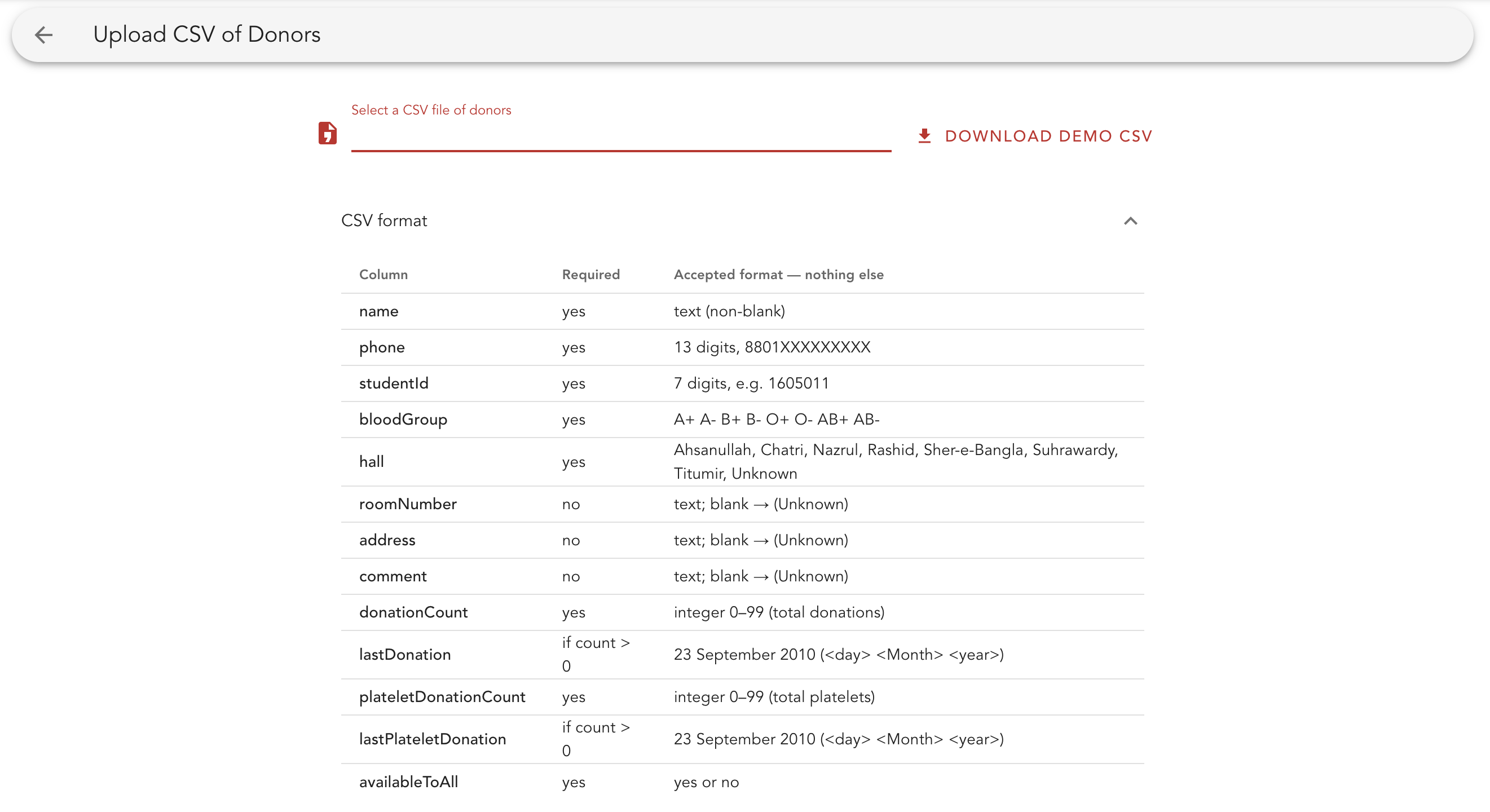
Task: Click 'integer 0–99 (total platelets)' cell
Action: pyautogui.click(x=774, y=697)
